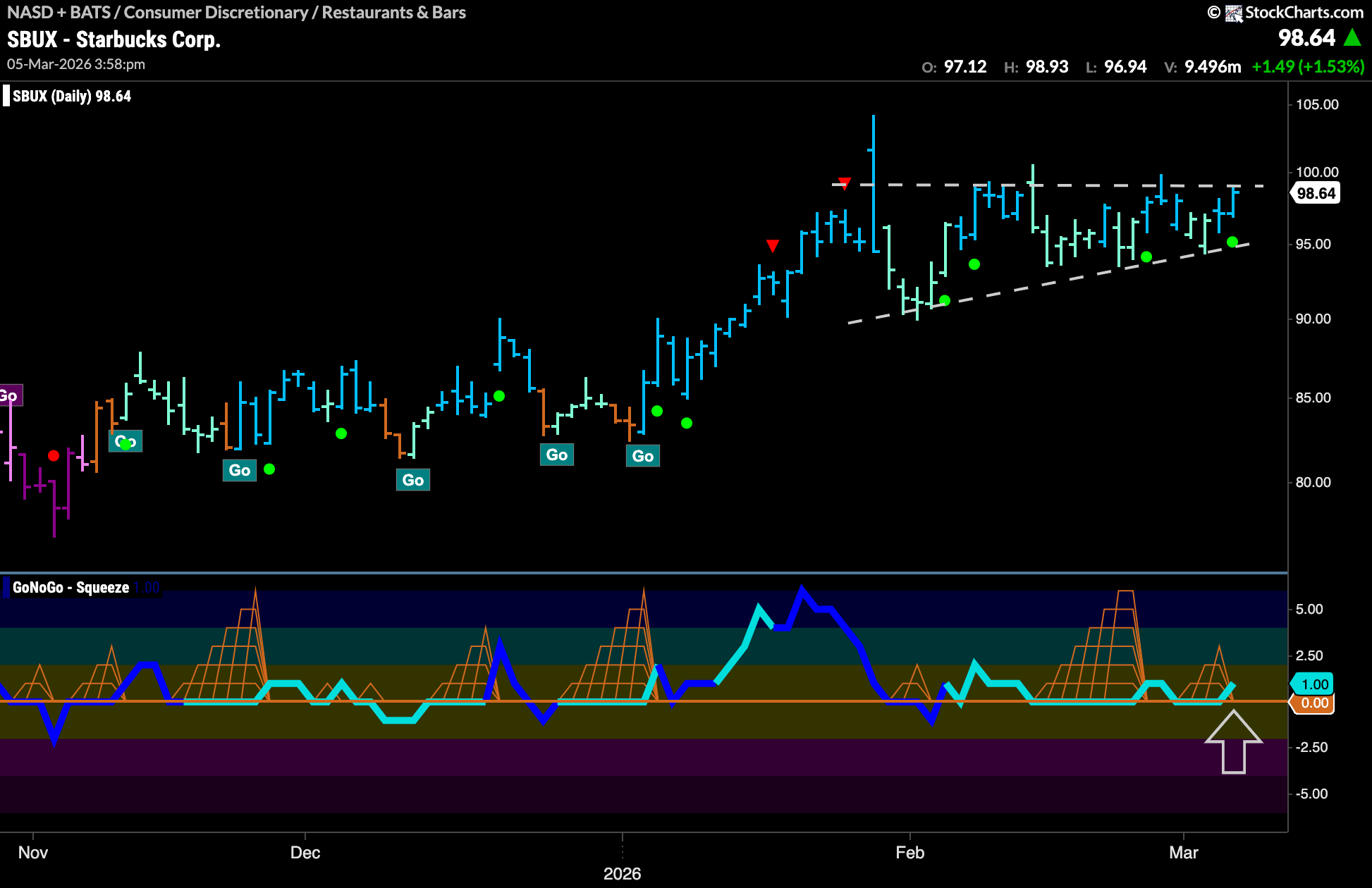Click the Go label with green dot in mid November
1372x888 pixels.
point(125,442)
